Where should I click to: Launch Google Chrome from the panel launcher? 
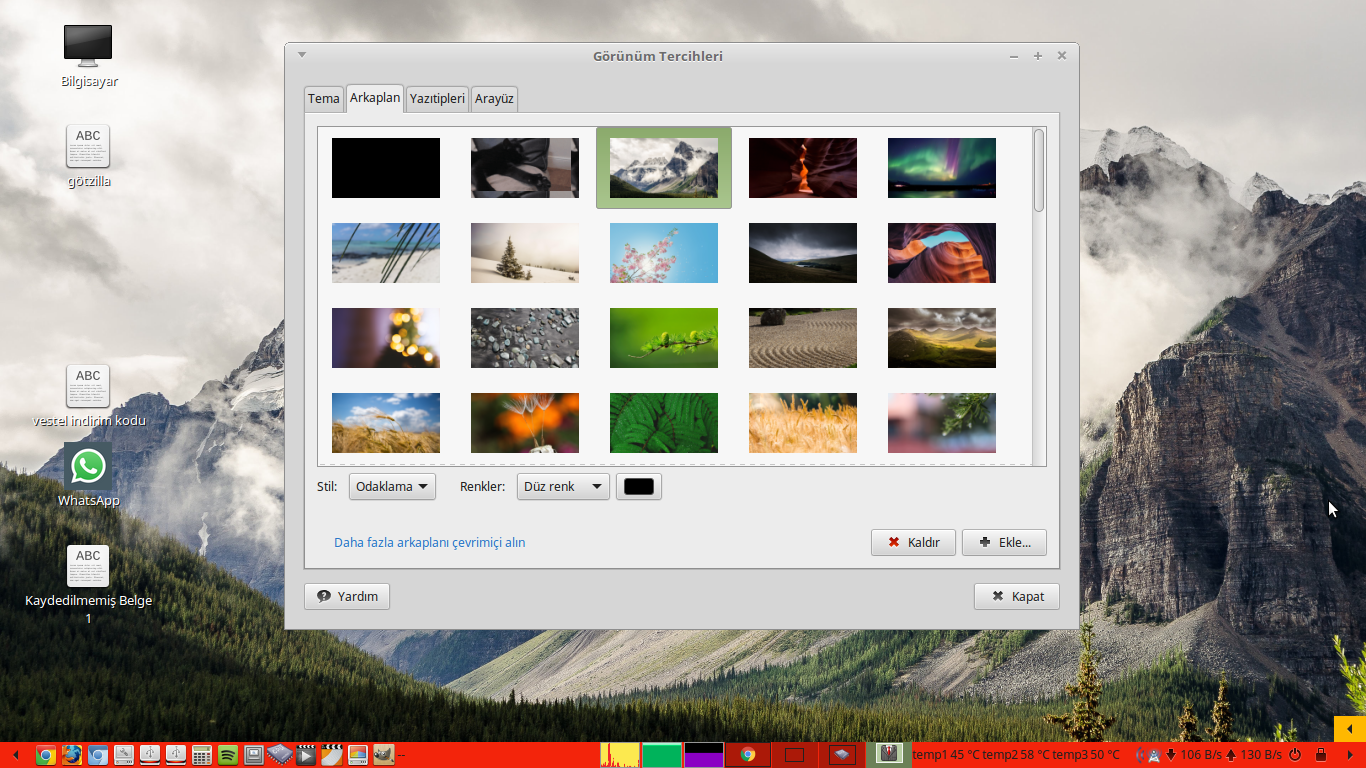(45, 755)
